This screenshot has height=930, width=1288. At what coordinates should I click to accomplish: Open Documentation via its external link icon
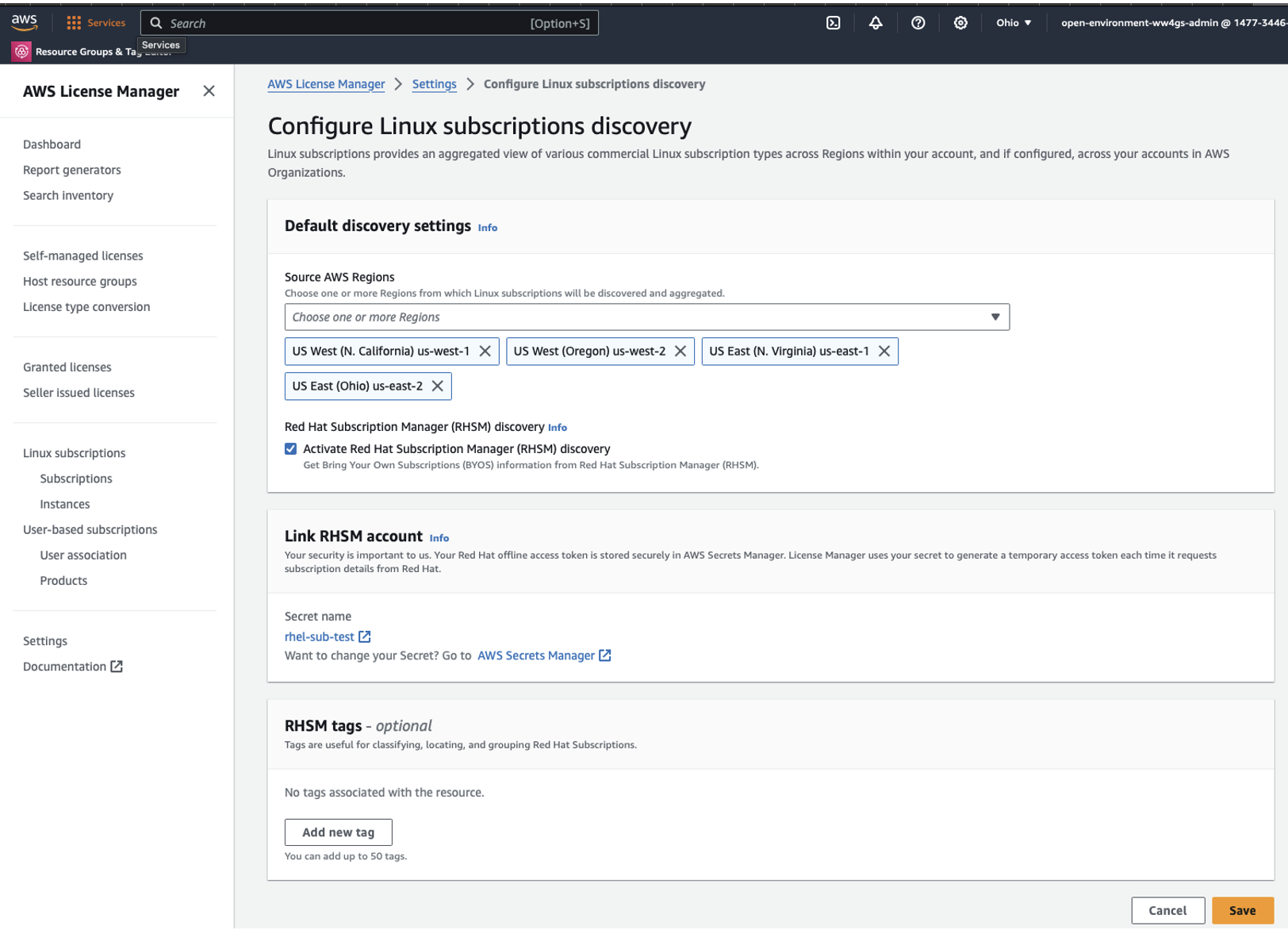(117, 667)
